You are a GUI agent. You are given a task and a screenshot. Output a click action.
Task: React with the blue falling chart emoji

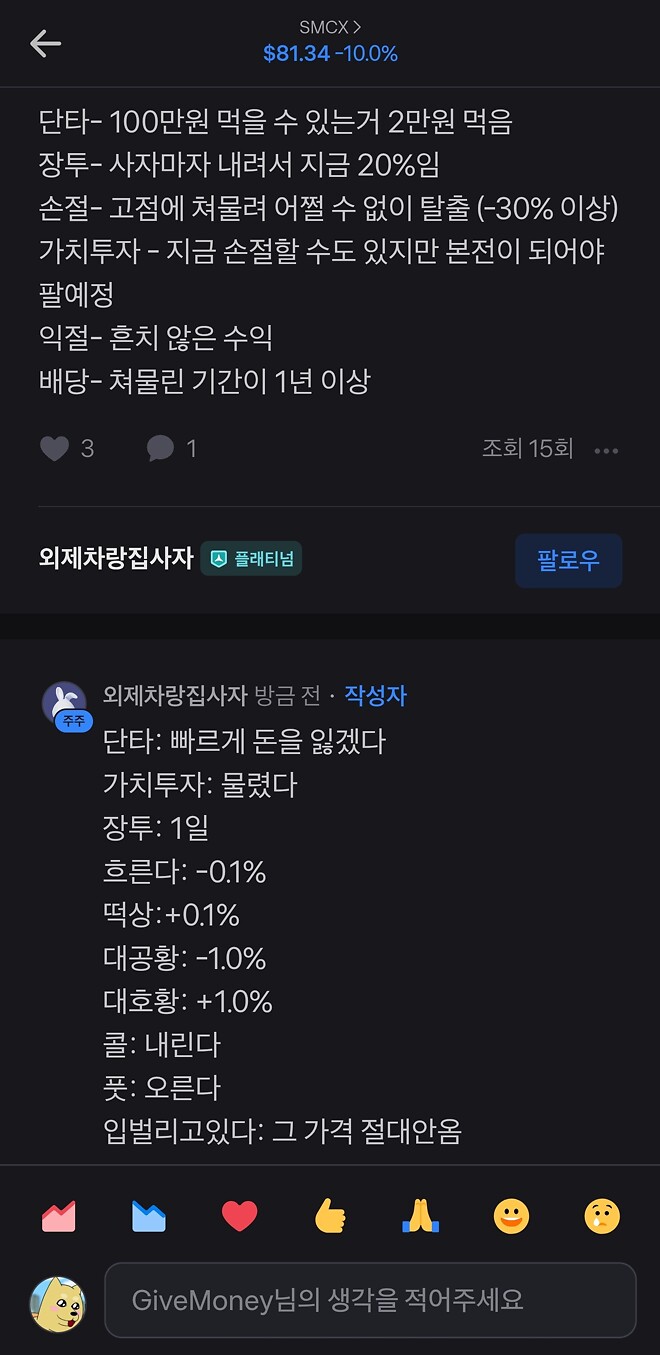coord(149,1215)
